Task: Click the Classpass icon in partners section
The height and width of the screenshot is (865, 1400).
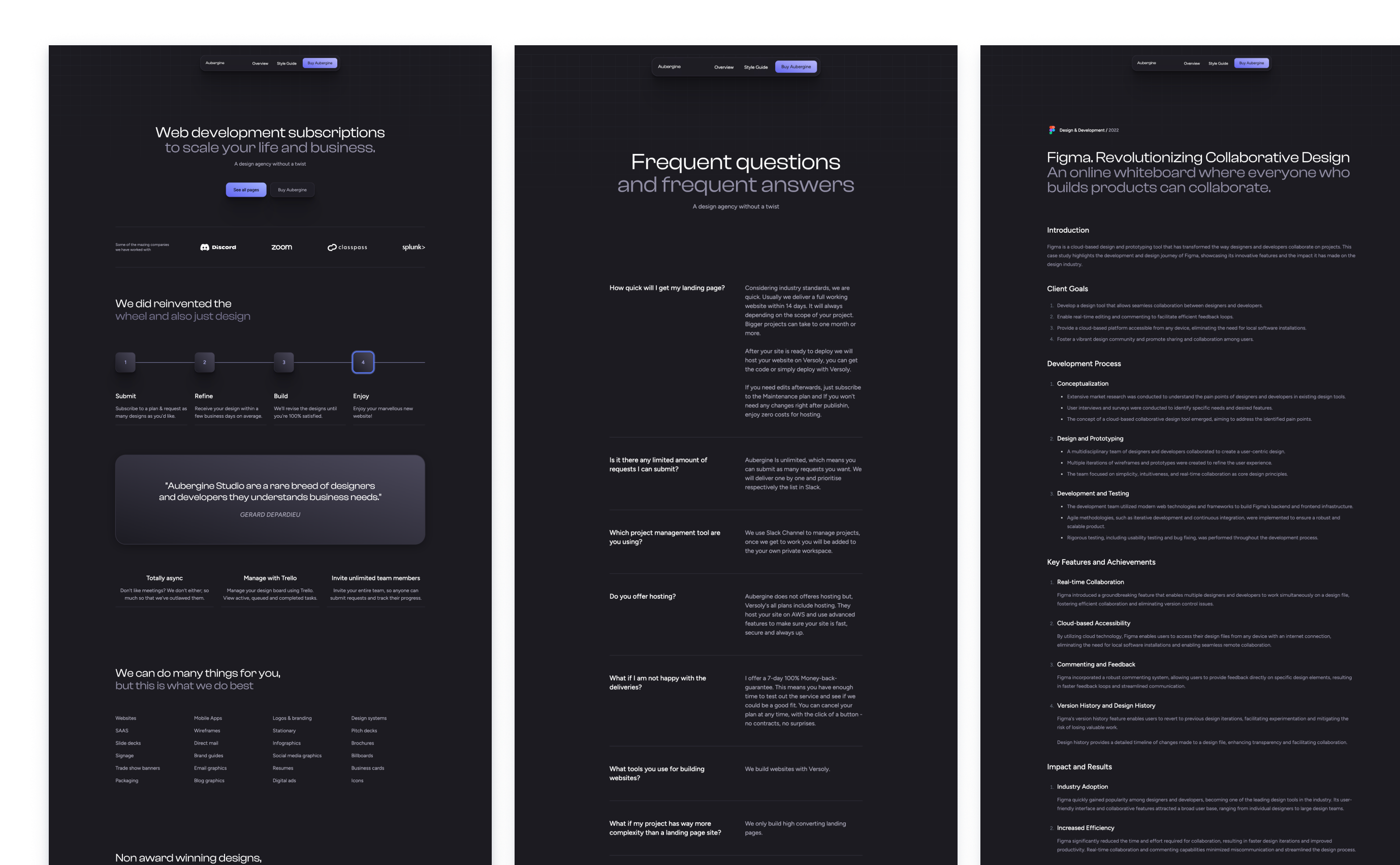Action: click(x=347, y=247)
